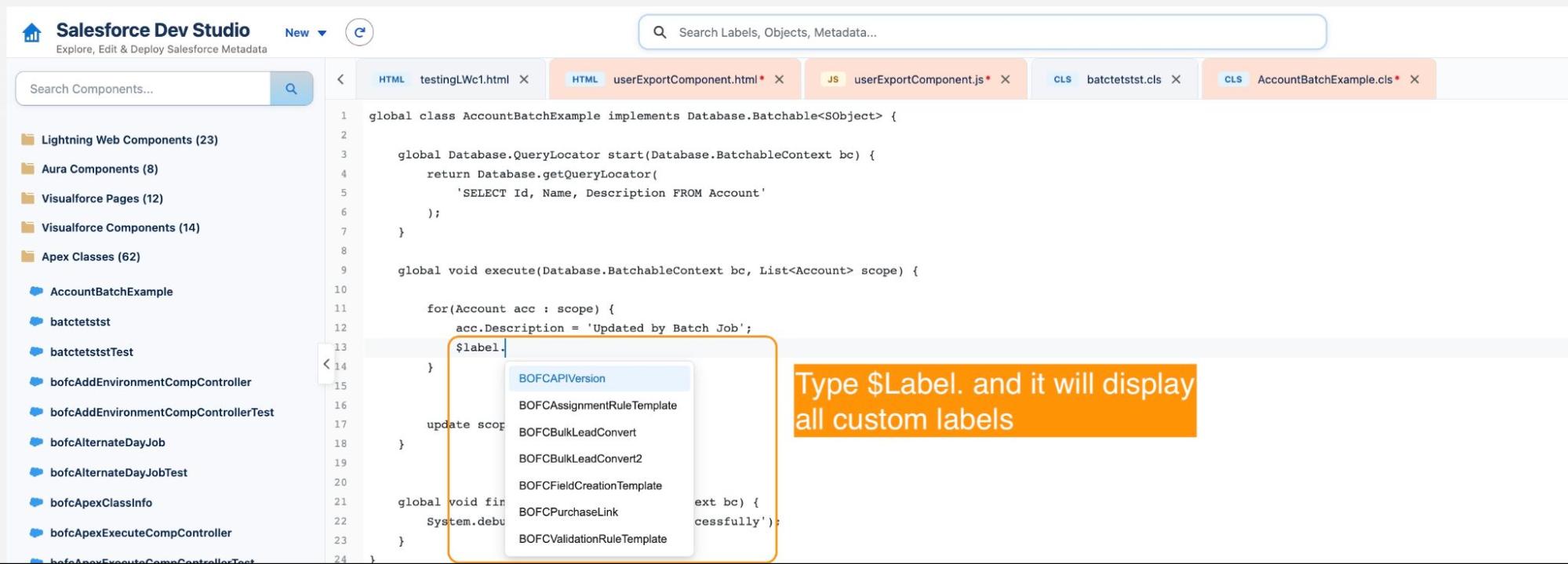The image size is (1568, 564).
Task: Switch to userExportComponent.html tab
Action: point(675,79)
